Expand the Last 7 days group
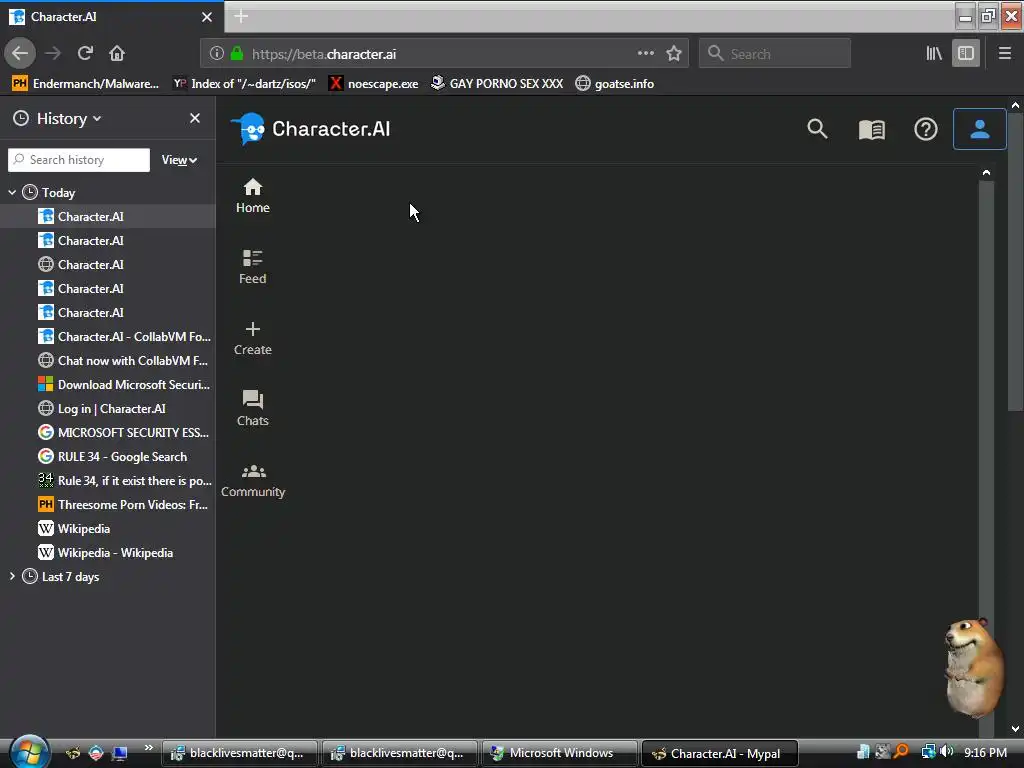The width and height of the screenshot is (1024, 768). (12, 577)
